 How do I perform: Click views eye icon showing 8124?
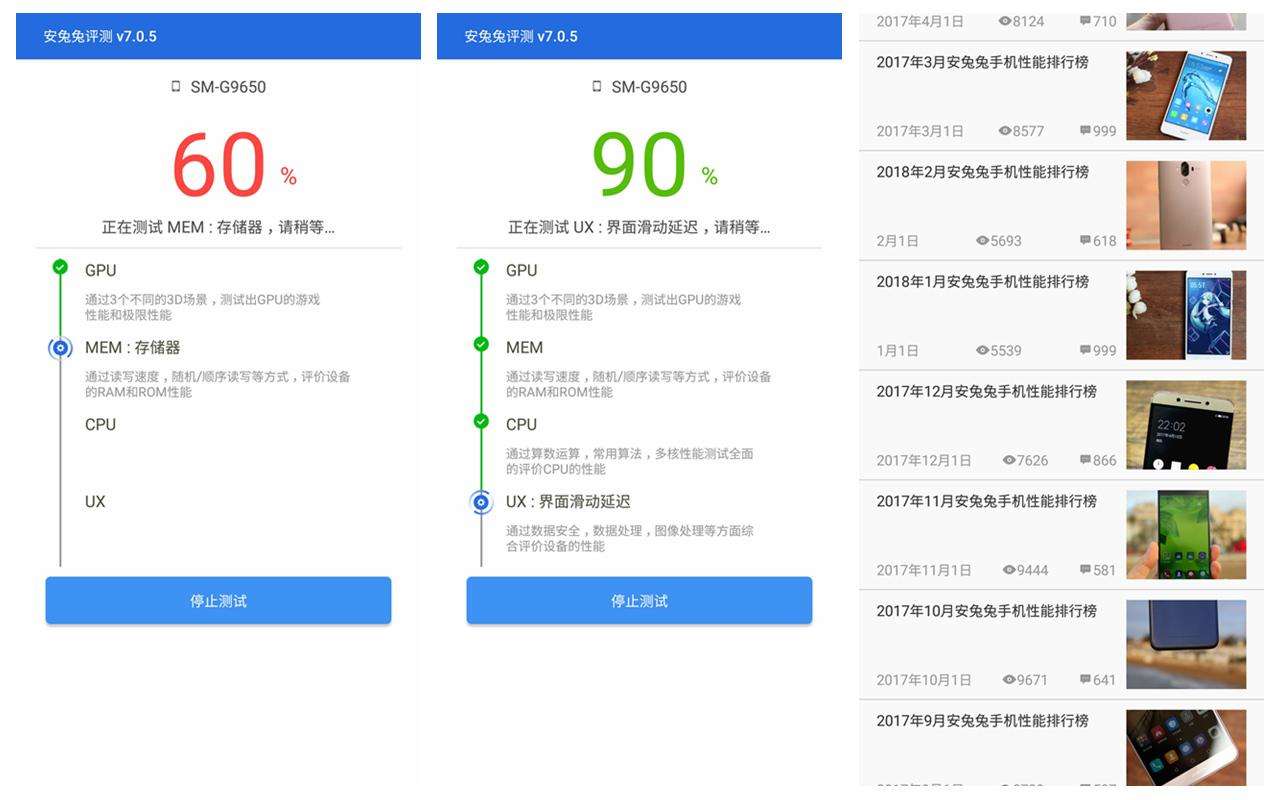(x=1005, y=21)
